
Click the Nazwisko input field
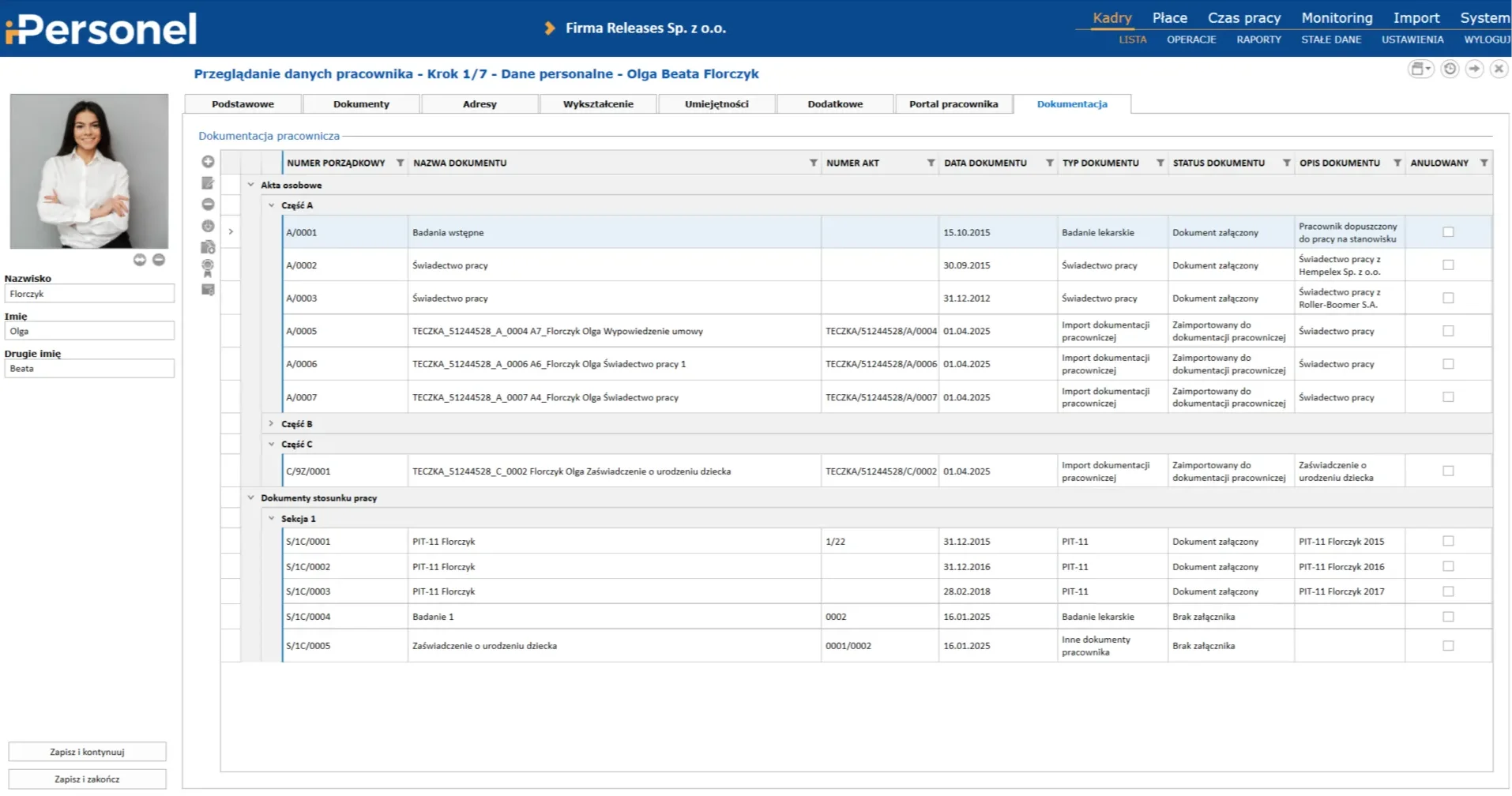coord(89,294)
